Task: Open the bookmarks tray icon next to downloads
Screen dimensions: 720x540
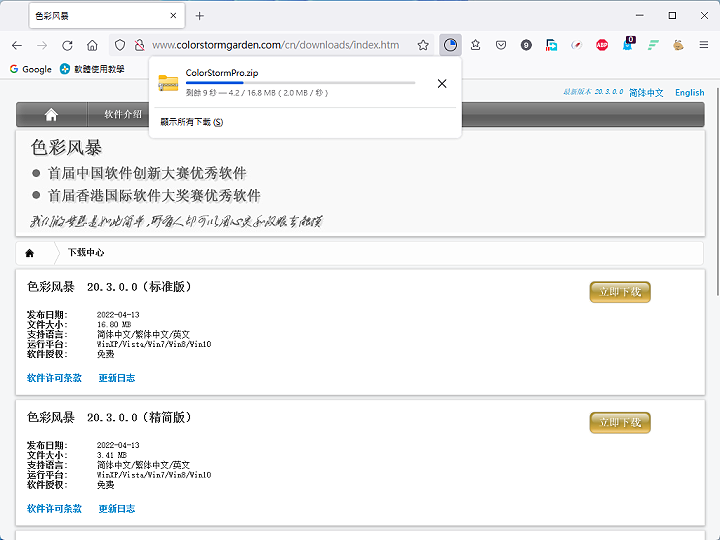Action: point(476,45)
